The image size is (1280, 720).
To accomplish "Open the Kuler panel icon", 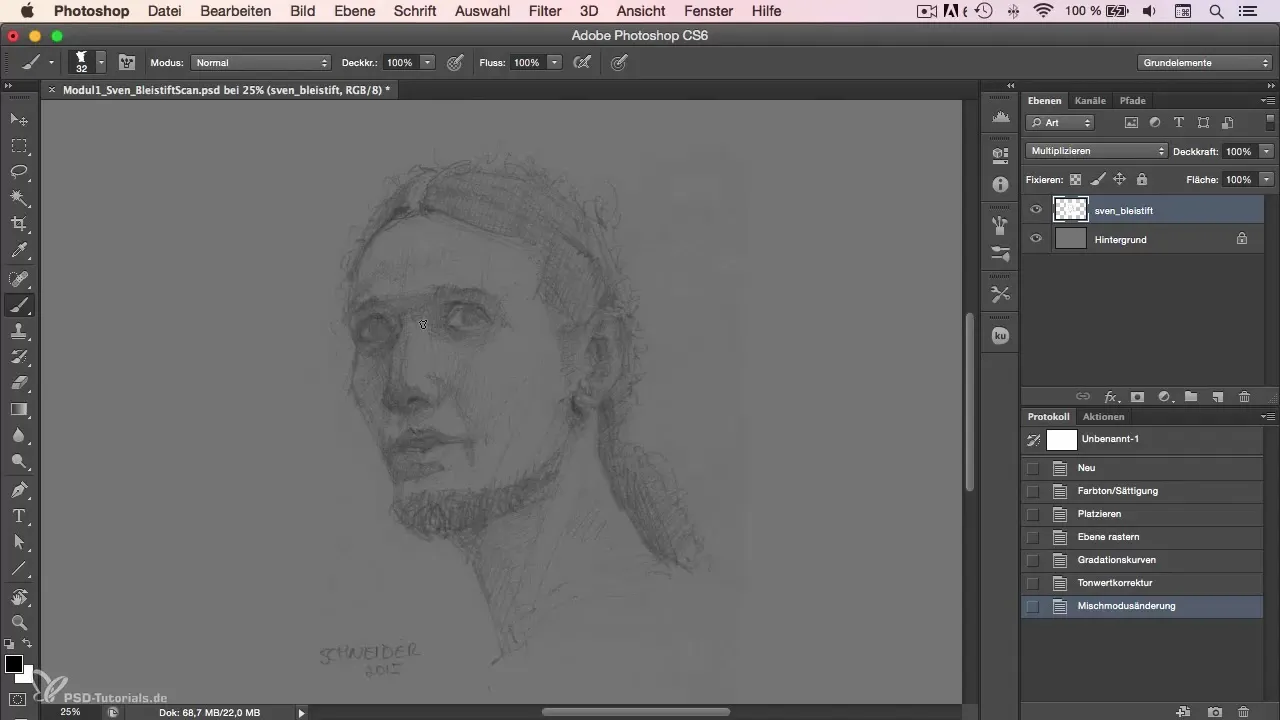I will 1000,336.
